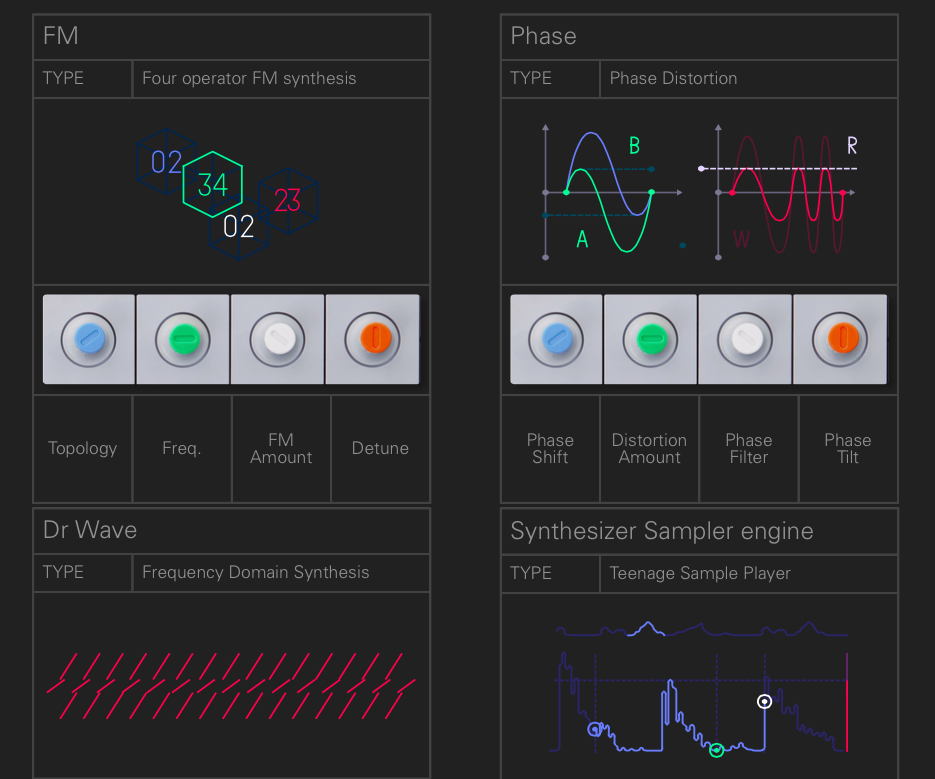Click the white FM Amount knob
The image size is (935, 779).
277,339
